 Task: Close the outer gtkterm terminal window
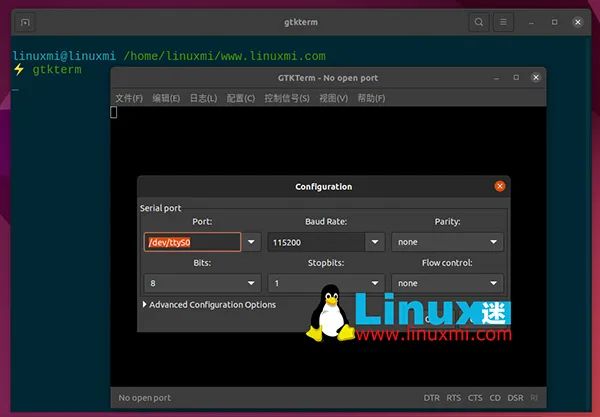578,22
